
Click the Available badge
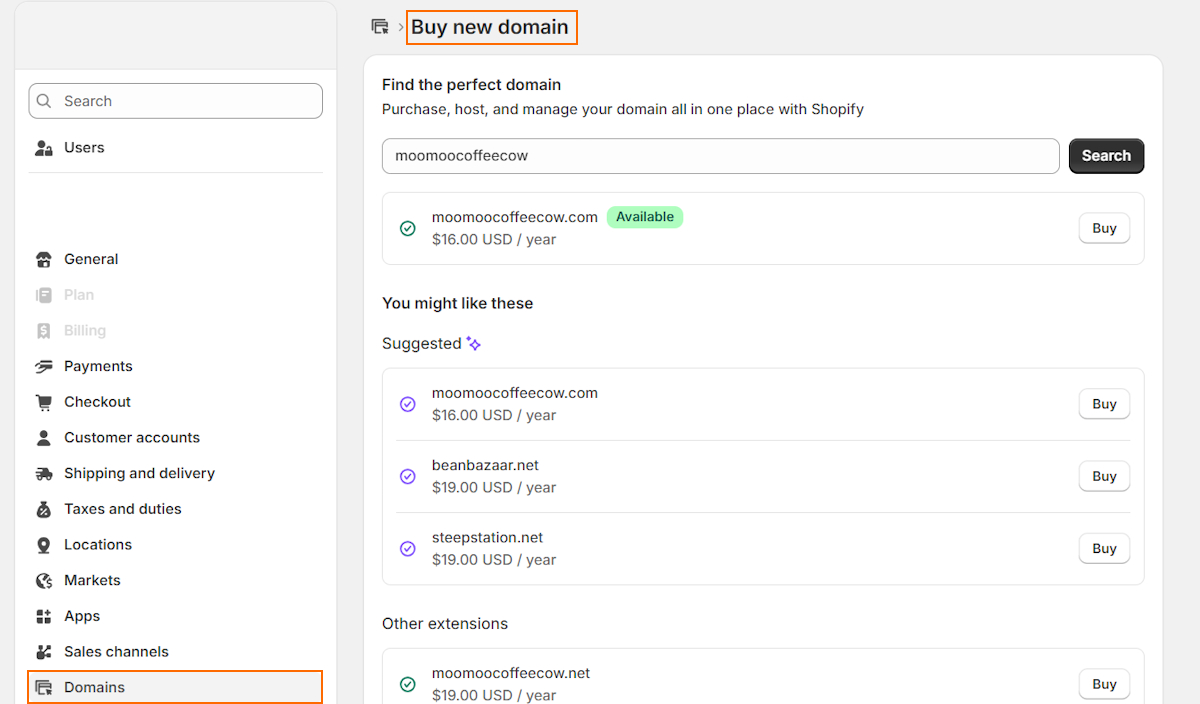[645, 217]
